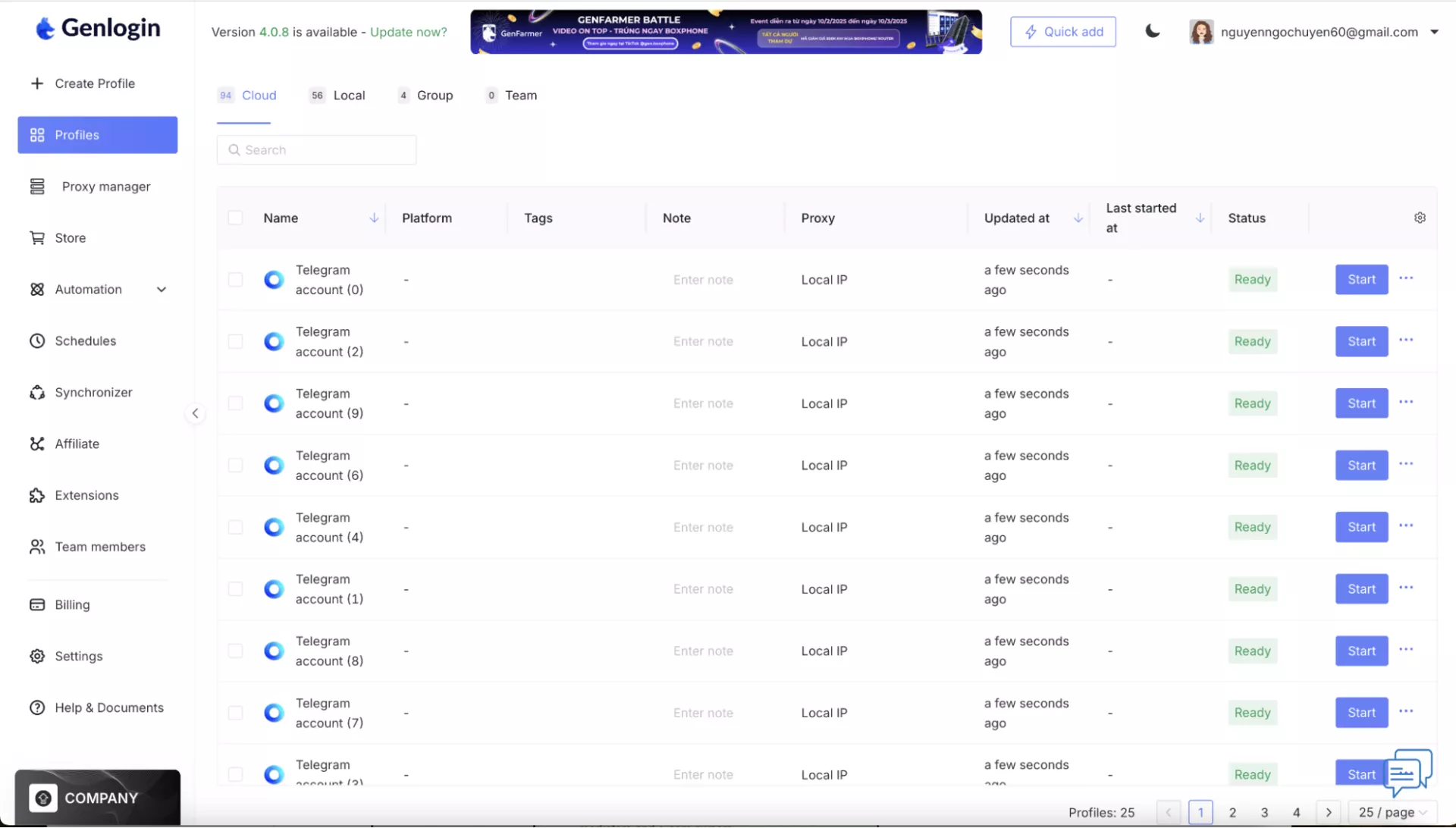Open the 25 / page dropdown
The image size is (1456, 828).
1392,812
